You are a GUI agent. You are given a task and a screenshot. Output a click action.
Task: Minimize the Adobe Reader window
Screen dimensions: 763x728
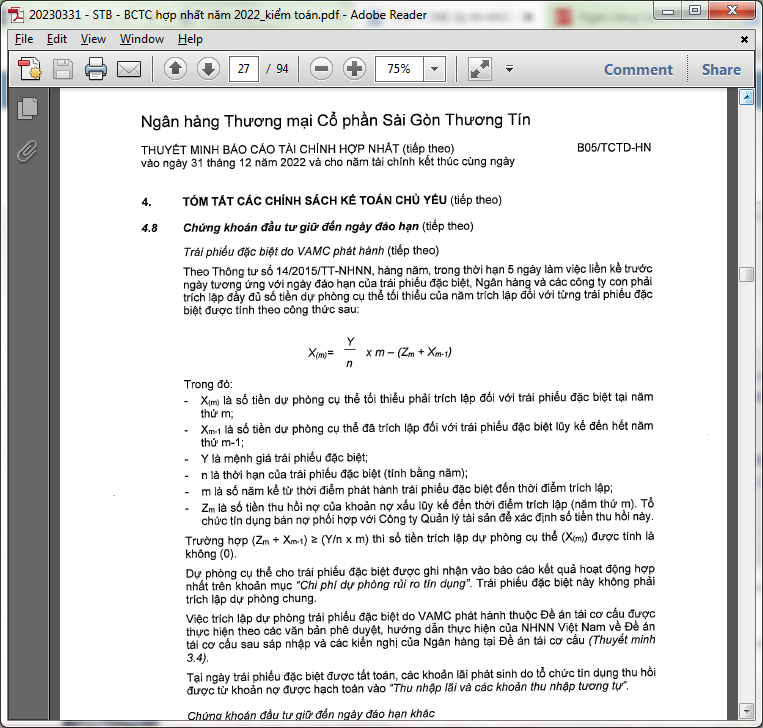point(669,10)
